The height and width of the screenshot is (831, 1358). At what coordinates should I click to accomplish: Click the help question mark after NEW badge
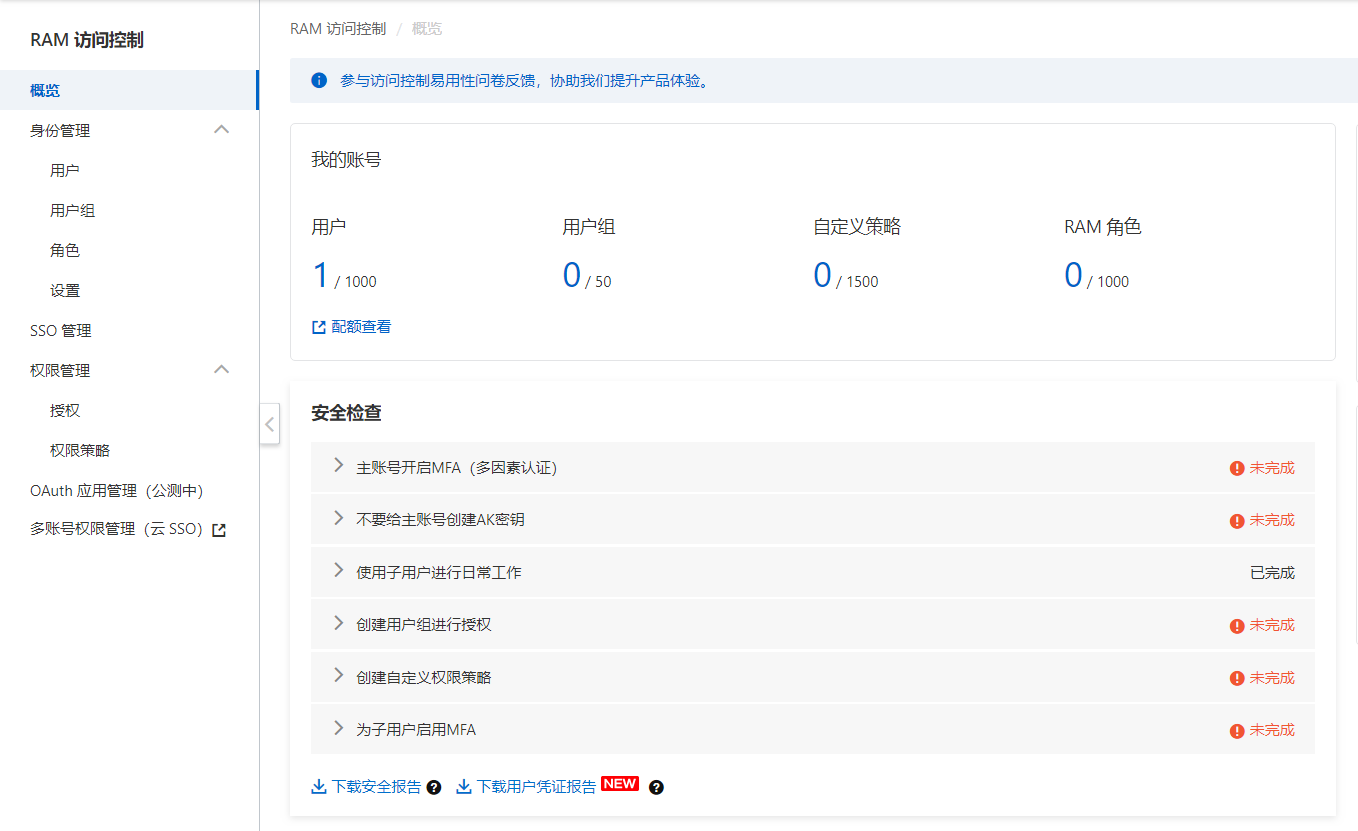pos(656,787)
